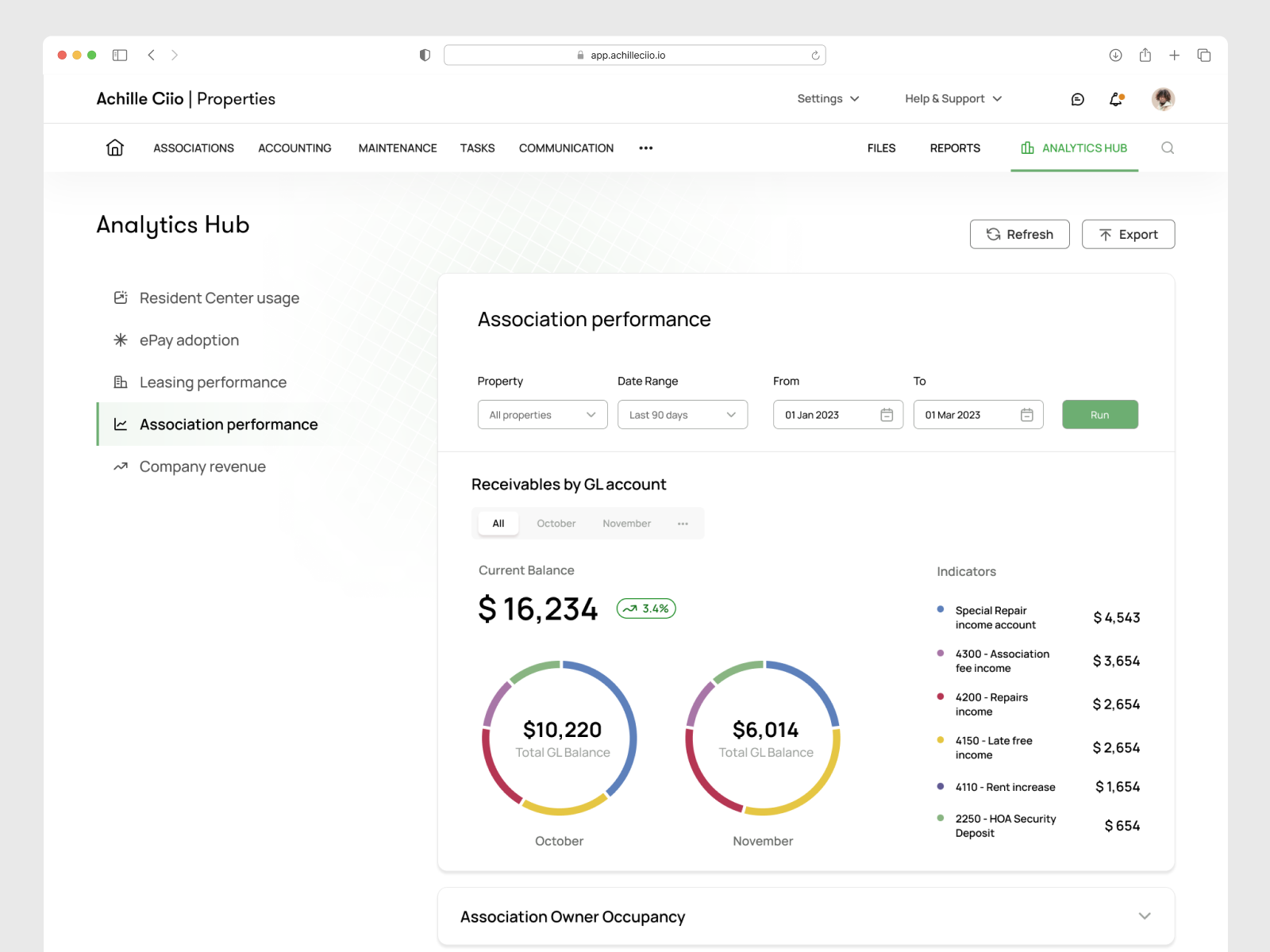Select the November tab in Receivables
Image resolution: width=1270 pixels, height=952 pixels.
tap(626, 523)
